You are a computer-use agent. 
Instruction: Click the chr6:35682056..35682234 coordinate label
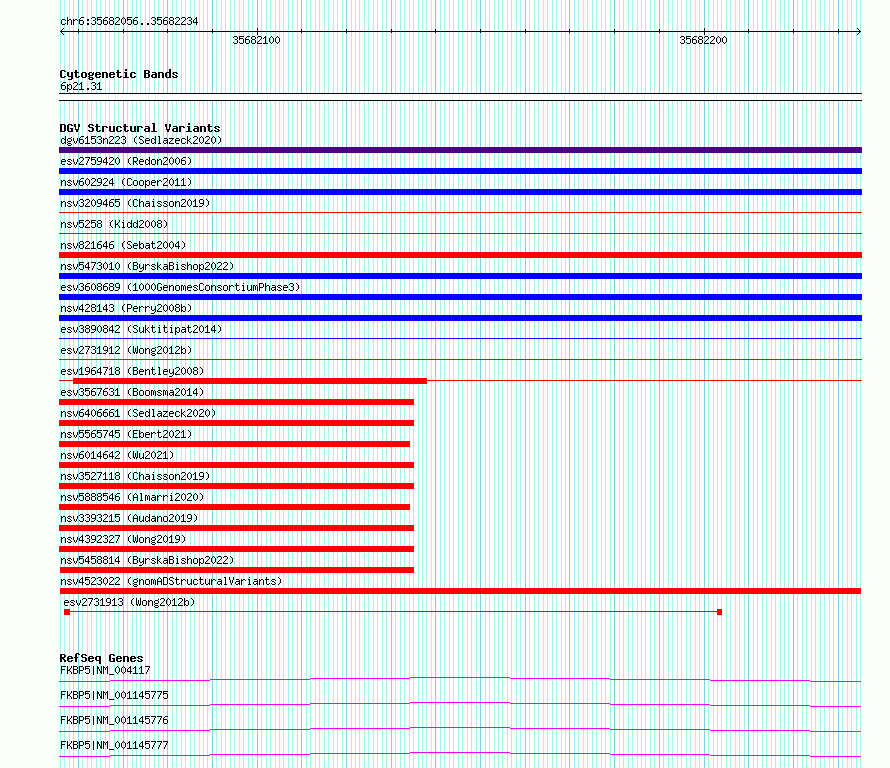coord(129,22)
